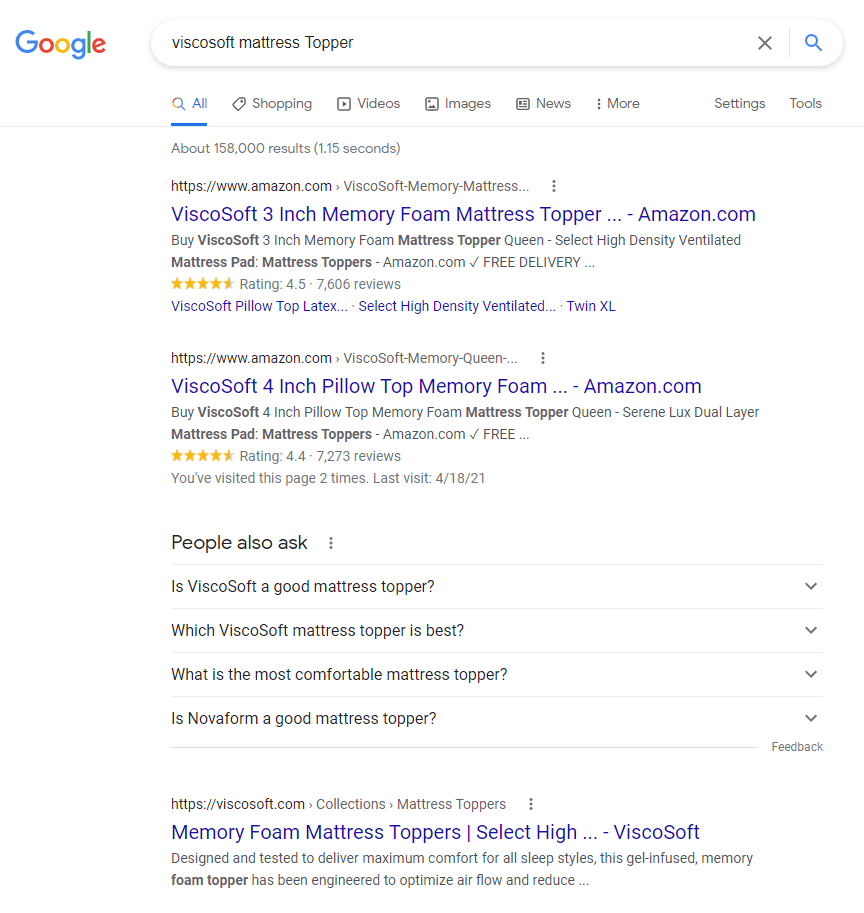Expand 'What is the most comfortable mattress topper?'
The width and height of the screenshot is (864, 913).
[x=811, y=674]
